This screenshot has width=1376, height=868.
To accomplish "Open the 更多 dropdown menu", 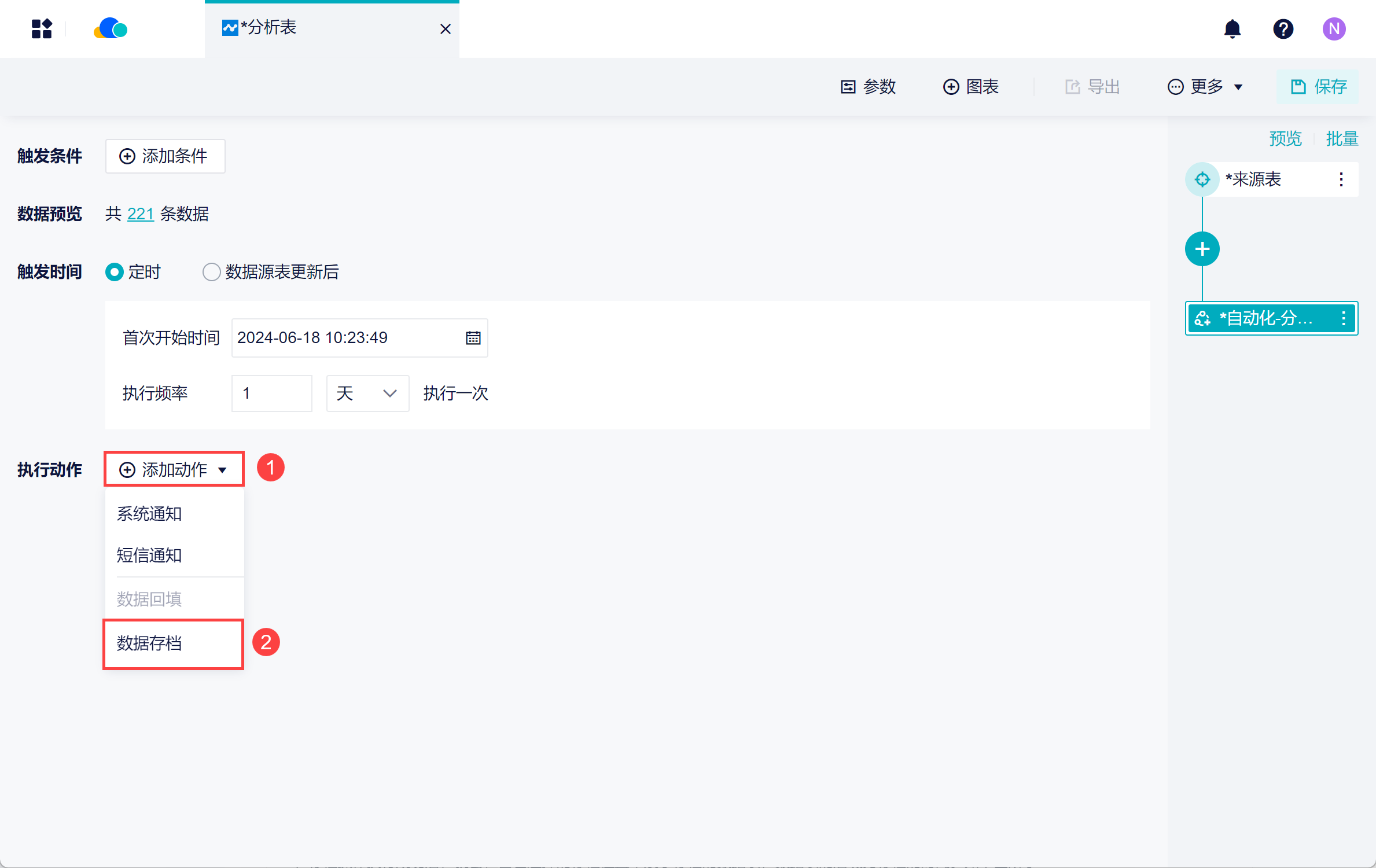I will point(1206,87).
